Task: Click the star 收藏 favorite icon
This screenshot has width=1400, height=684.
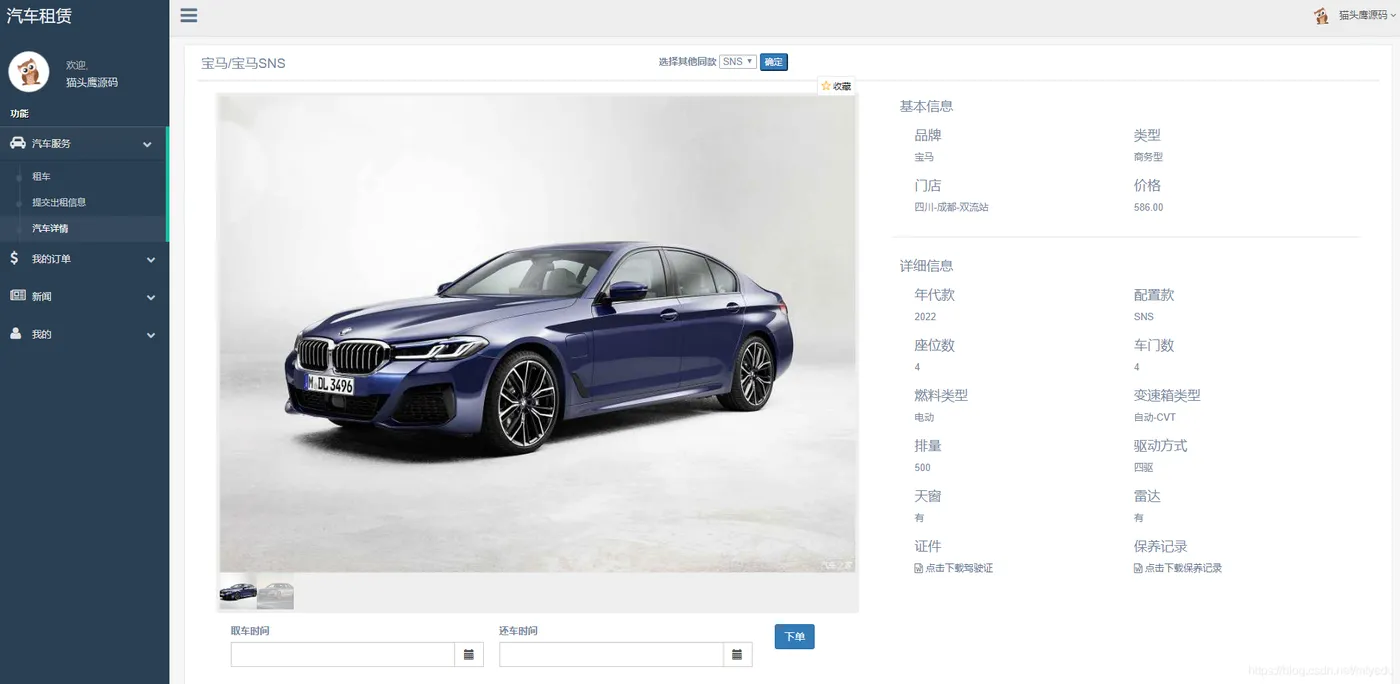Action: [826, 86]
